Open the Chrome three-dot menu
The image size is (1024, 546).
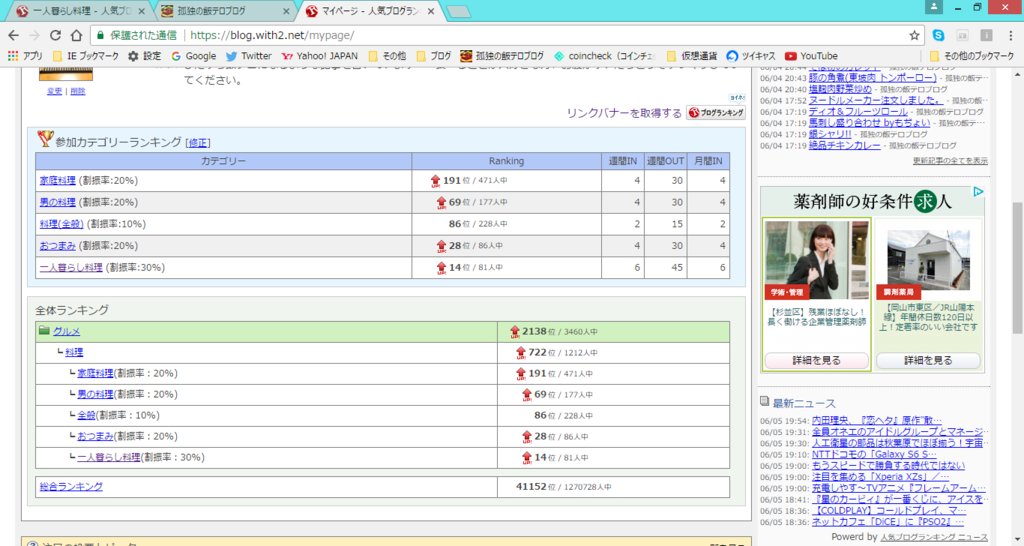pyautogui.click(x=1010, y=35)
